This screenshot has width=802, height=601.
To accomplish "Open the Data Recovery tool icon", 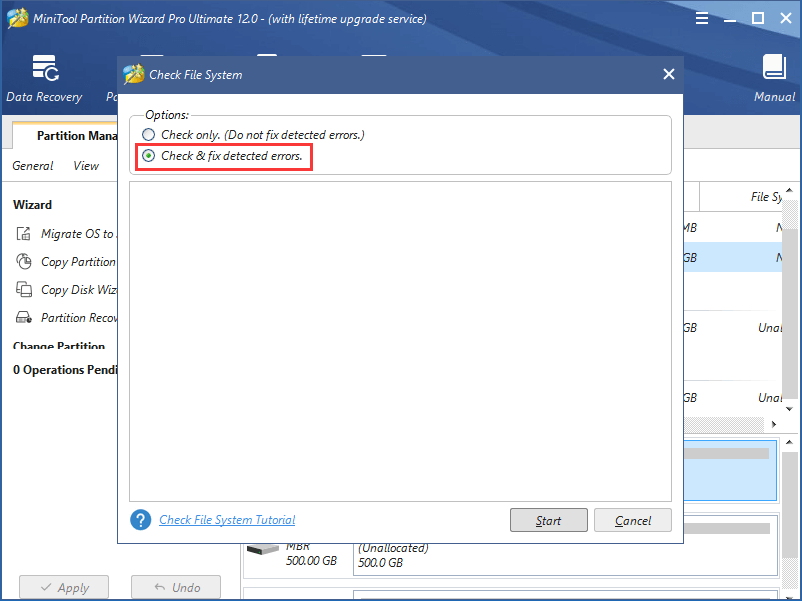I will 45,68.
